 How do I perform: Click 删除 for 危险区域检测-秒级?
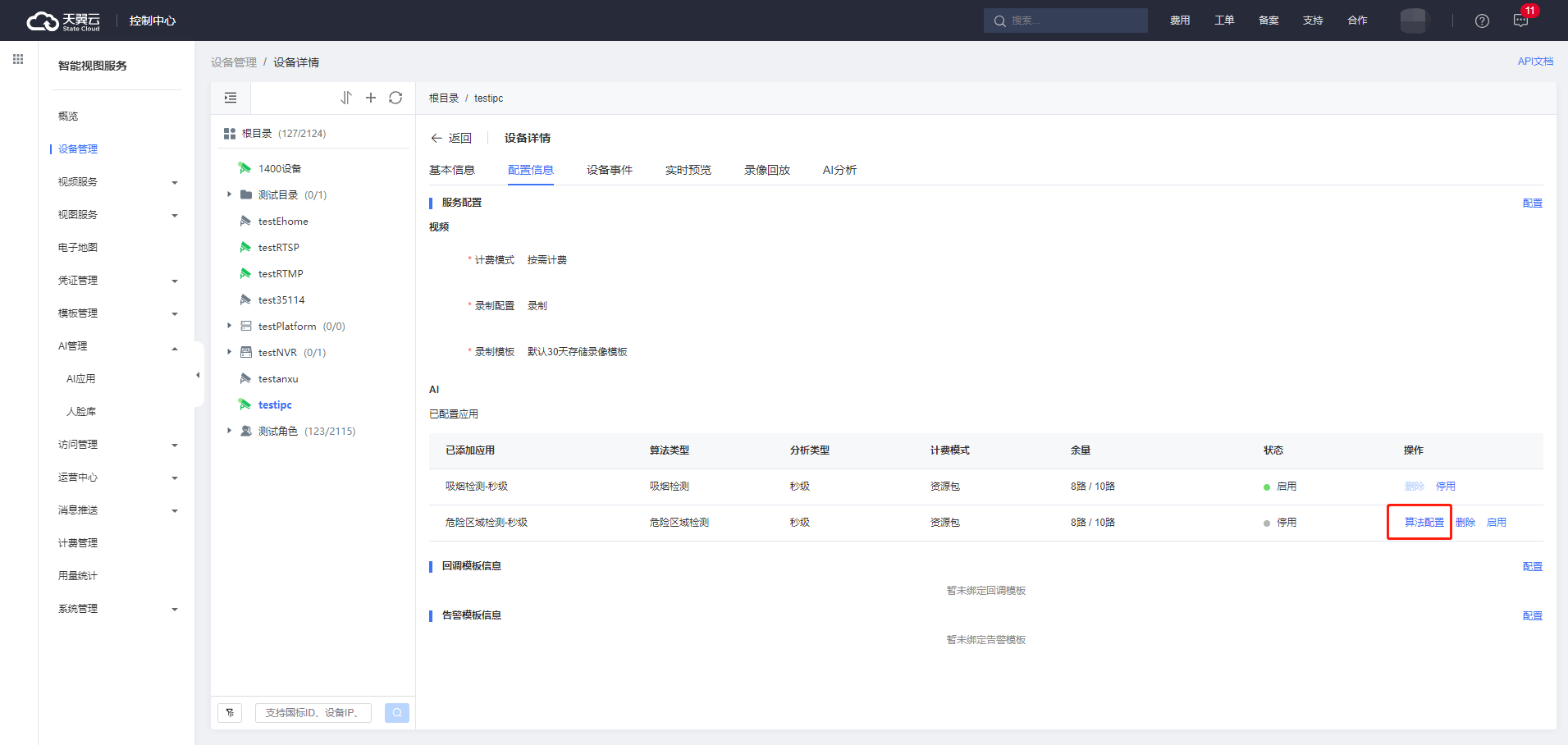pos(1465,522)
